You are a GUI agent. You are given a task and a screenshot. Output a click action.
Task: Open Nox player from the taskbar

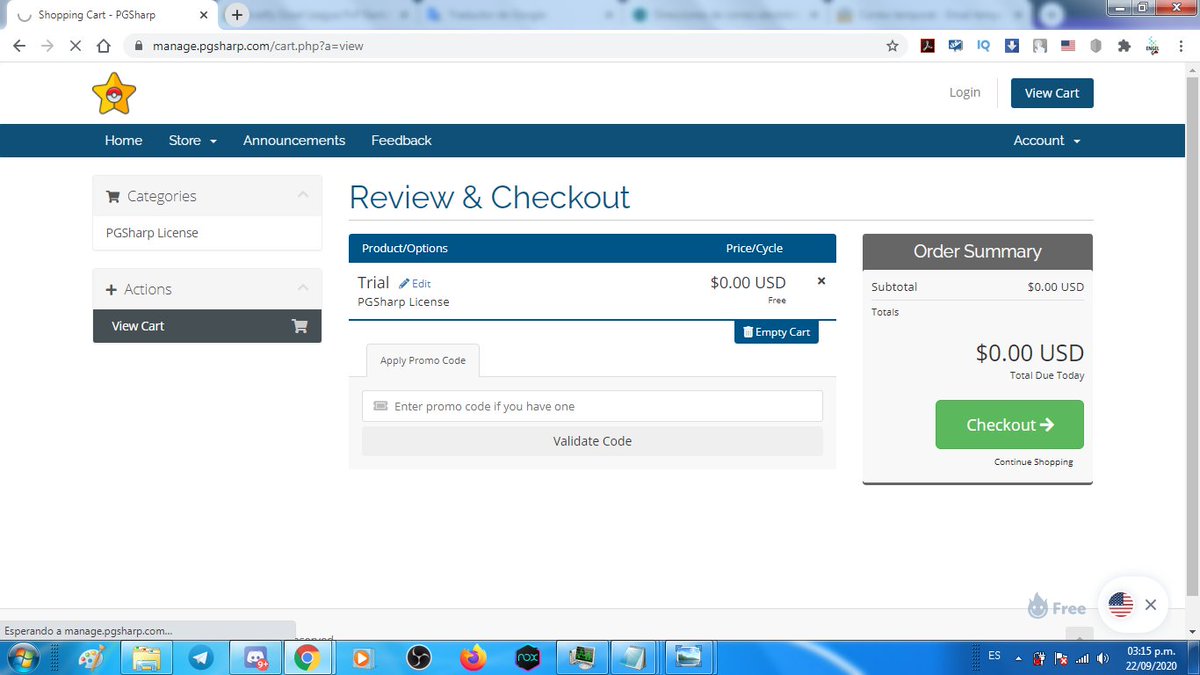527,657
